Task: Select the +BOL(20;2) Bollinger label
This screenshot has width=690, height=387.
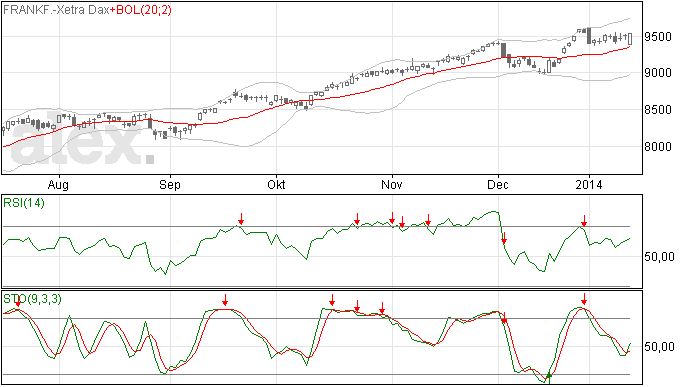Action: click(141, 10)
